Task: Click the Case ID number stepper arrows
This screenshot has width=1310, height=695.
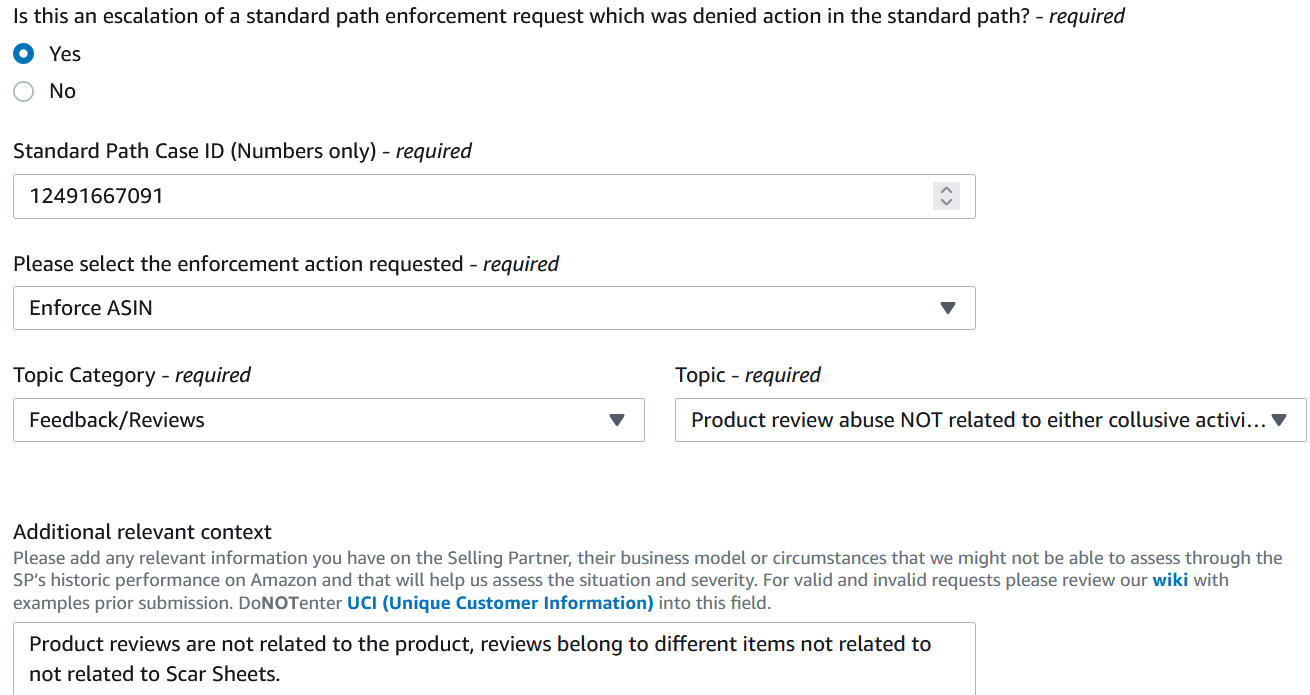Action: [946, 196]
